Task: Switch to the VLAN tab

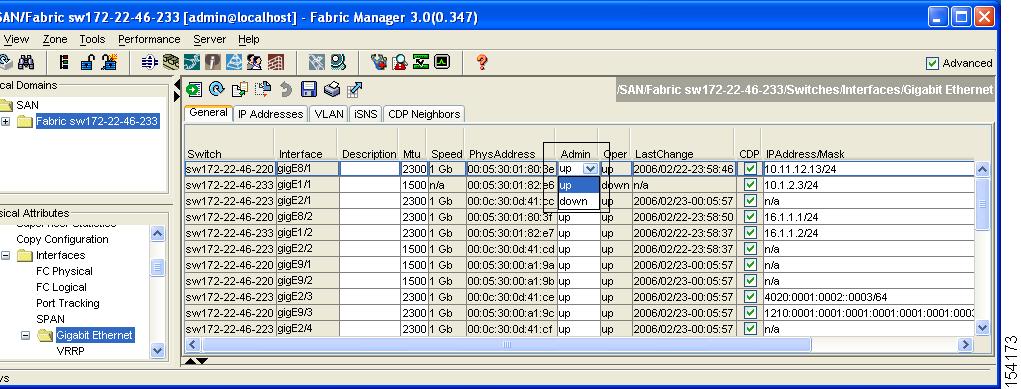Action: [x=329, y=114]
